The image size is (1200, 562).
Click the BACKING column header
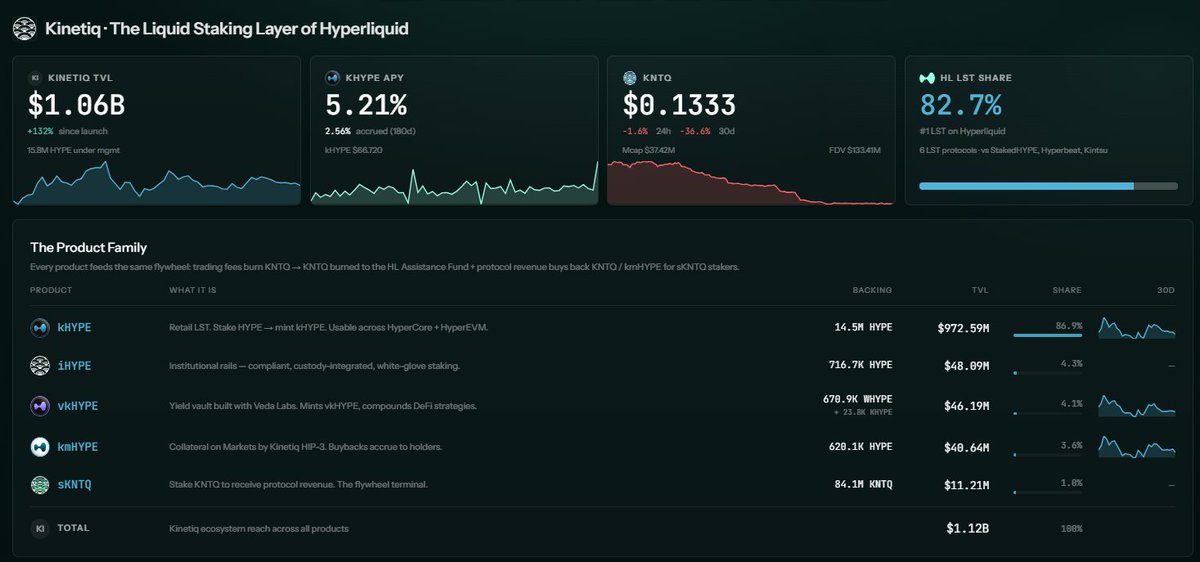tap(872, 290)
